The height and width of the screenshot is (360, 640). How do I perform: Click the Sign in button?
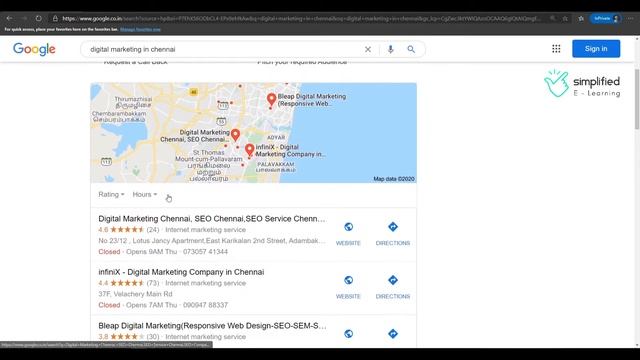tap(596, 49)
